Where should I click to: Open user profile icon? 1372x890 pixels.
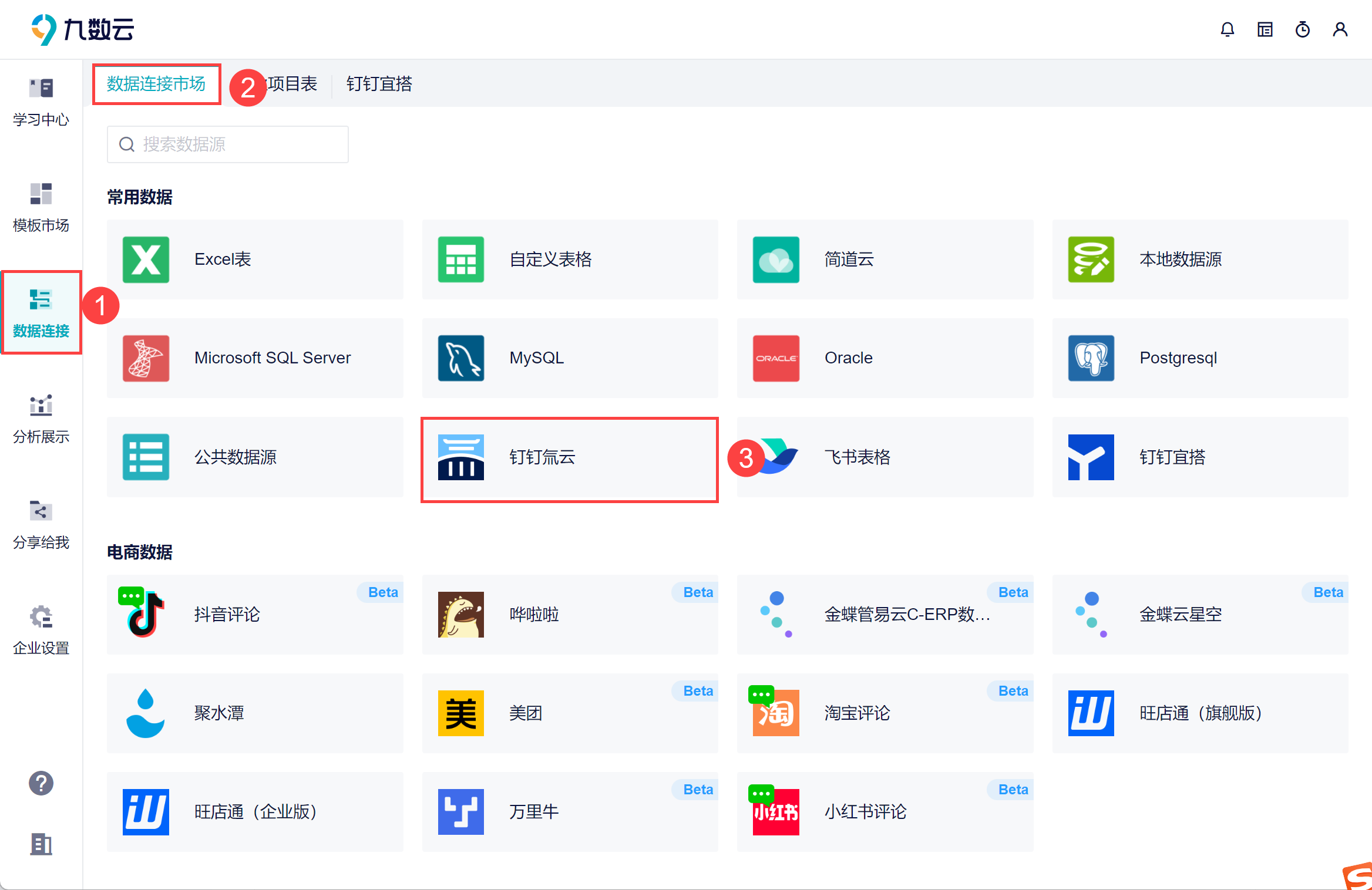1340,29
